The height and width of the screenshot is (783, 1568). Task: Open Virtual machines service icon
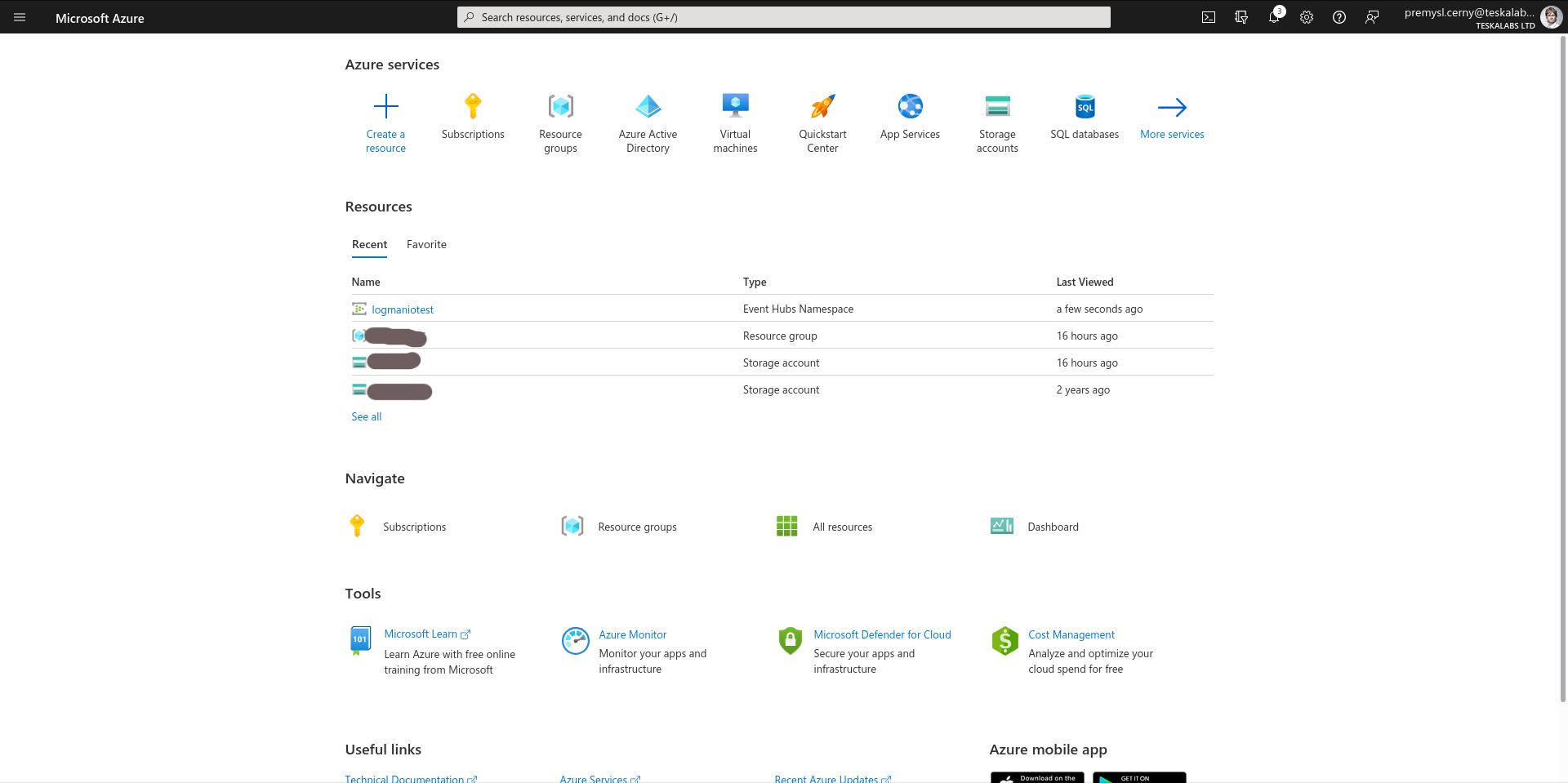736,106
